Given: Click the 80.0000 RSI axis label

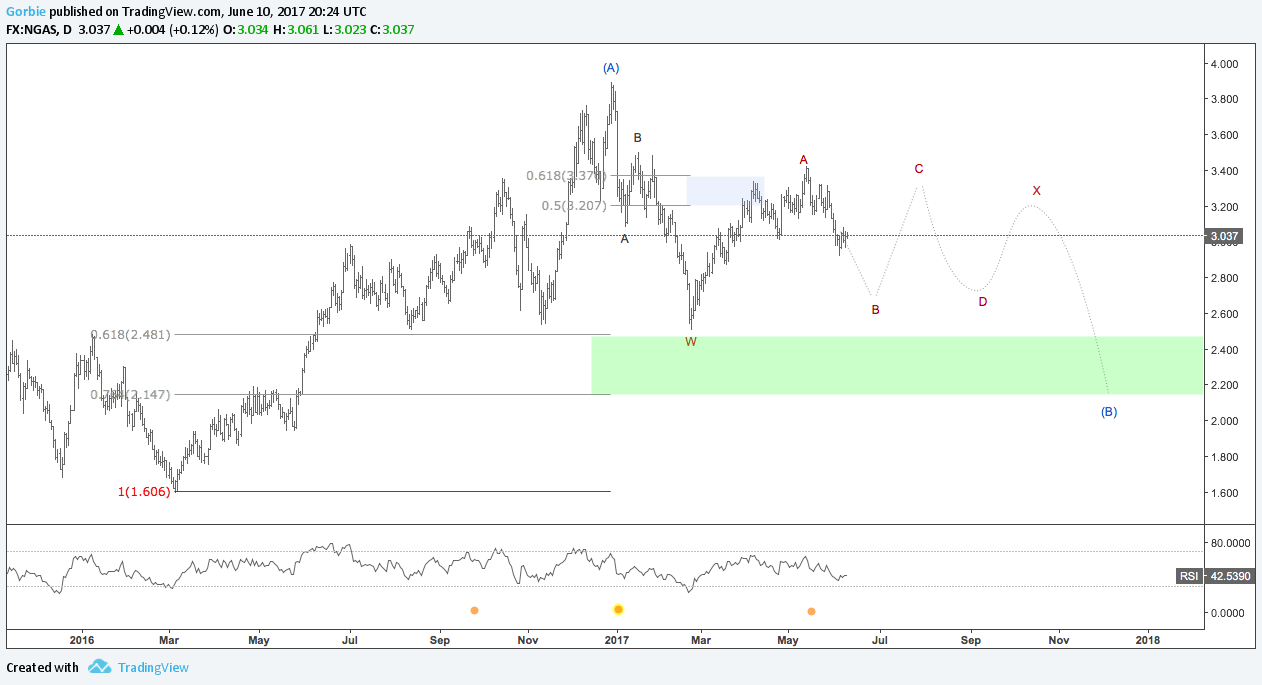Looking at the screenshot, I should [1230, 543].
